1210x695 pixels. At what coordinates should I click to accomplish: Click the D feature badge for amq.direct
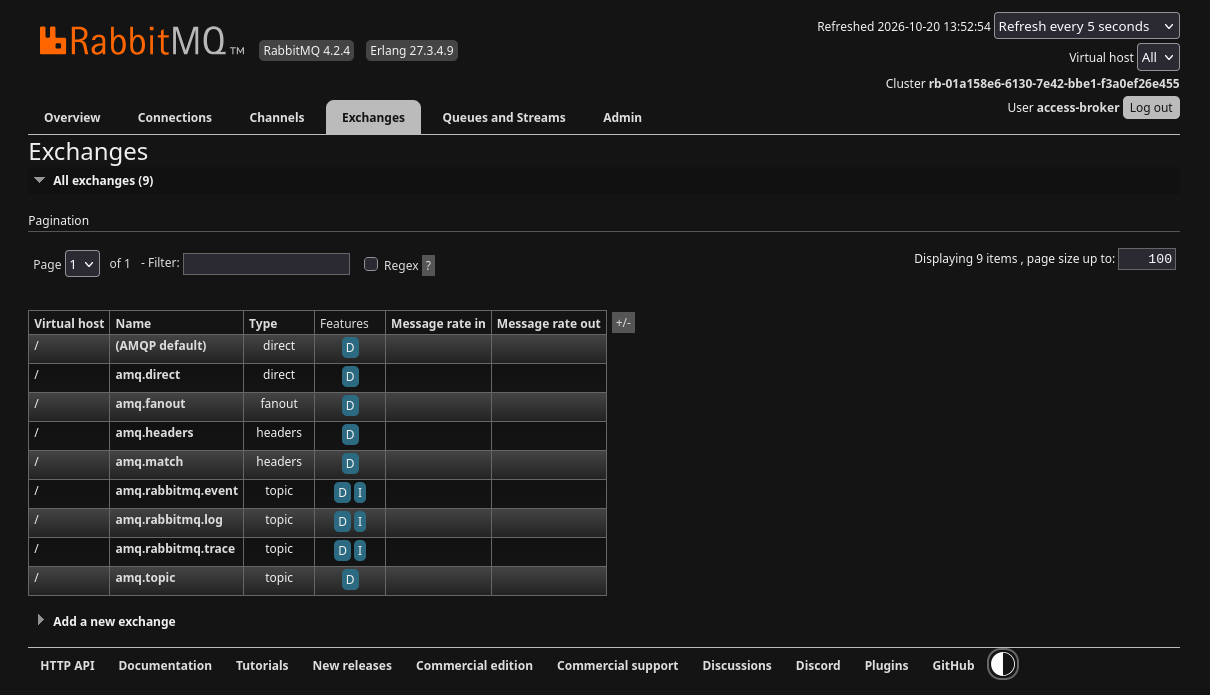(x=350, y=377)
